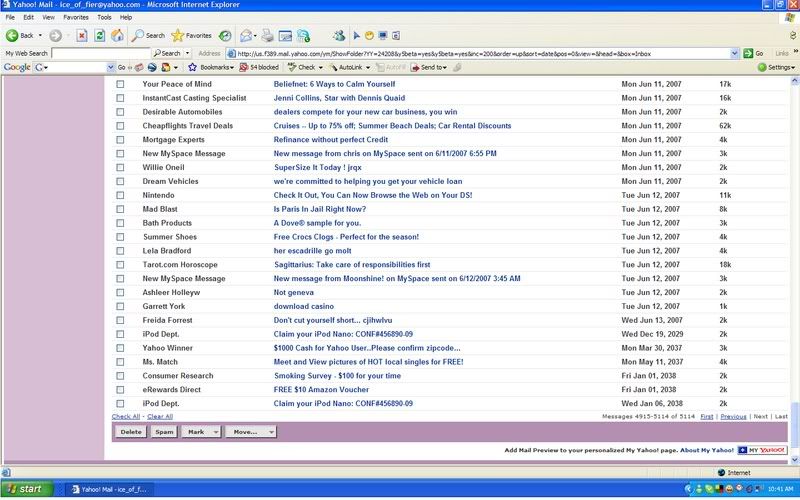
Task: Select the Nintendo email checkbox
Action: point(120,195)
